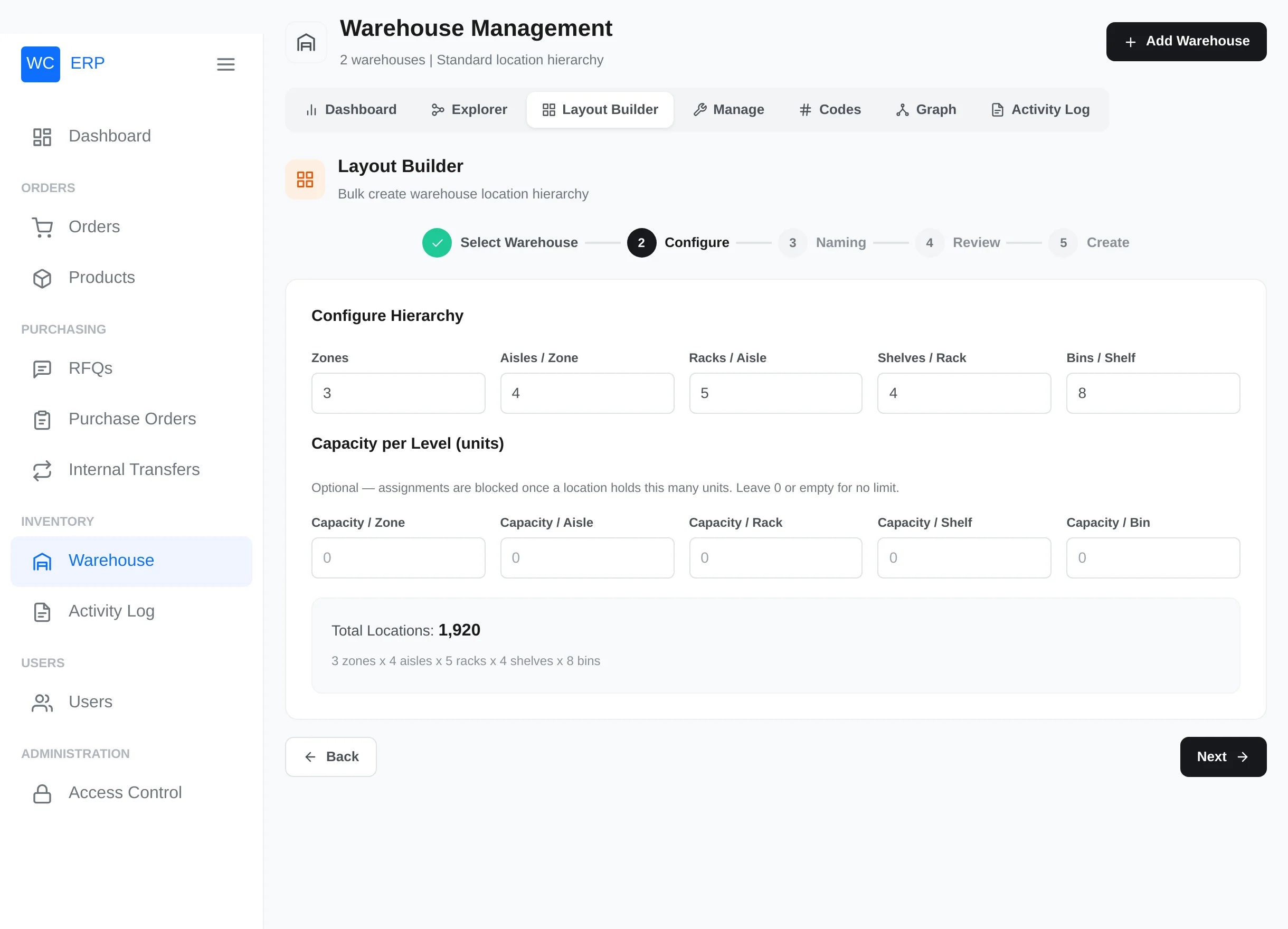Image resolution: width=1288 pixels, height=929 pixels.
Task: Open Users in the sidebar
Action: click(x=131, y=703)
